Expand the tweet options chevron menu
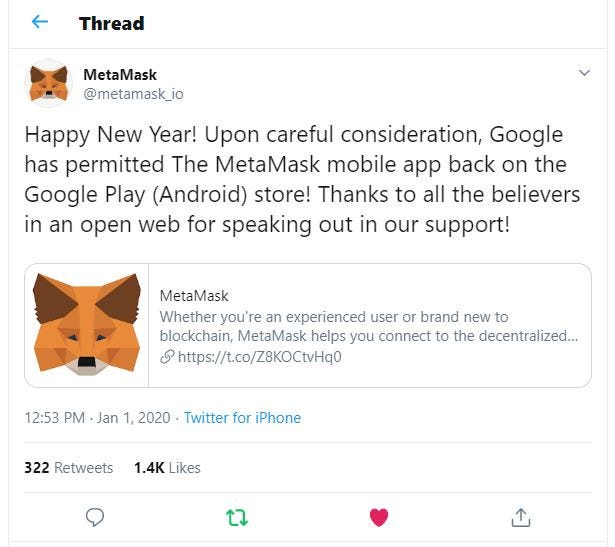This screenshot has width=615, height=547. click(585, 74)
